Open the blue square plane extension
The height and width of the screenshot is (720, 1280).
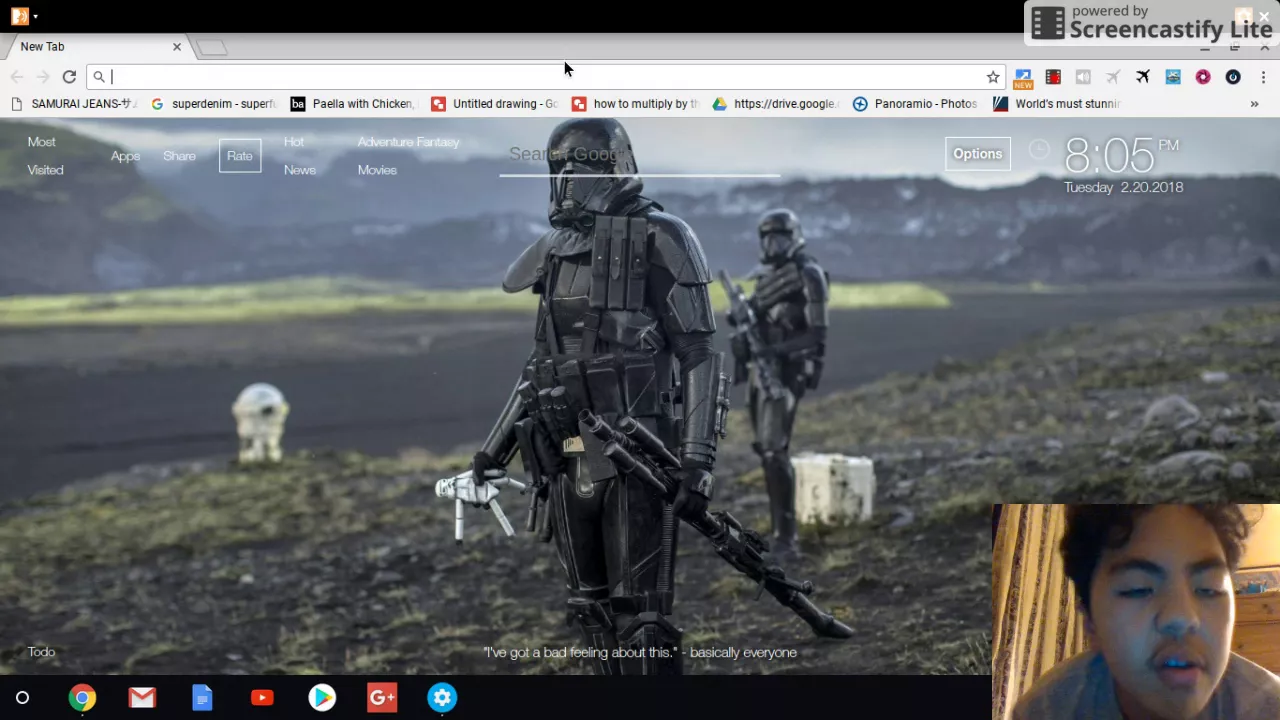[x=1173, y=77]
